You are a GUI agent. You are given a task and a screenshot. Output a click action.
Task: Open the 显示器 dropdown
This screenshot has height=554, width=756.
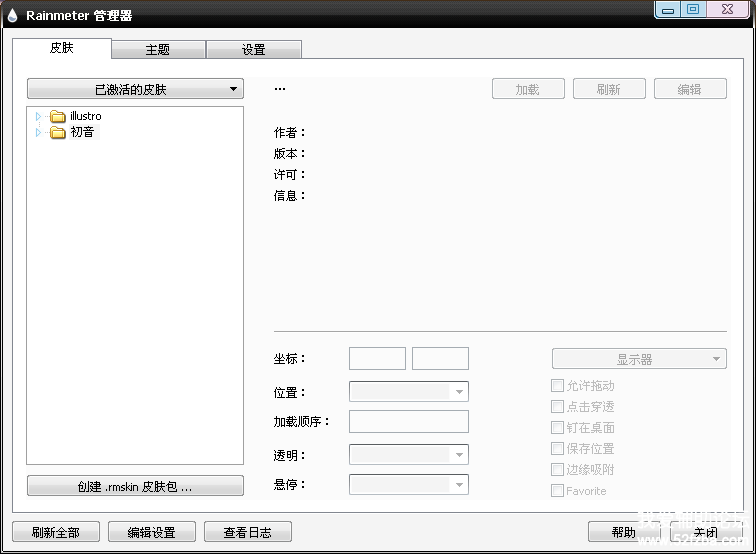pos(639,359)
